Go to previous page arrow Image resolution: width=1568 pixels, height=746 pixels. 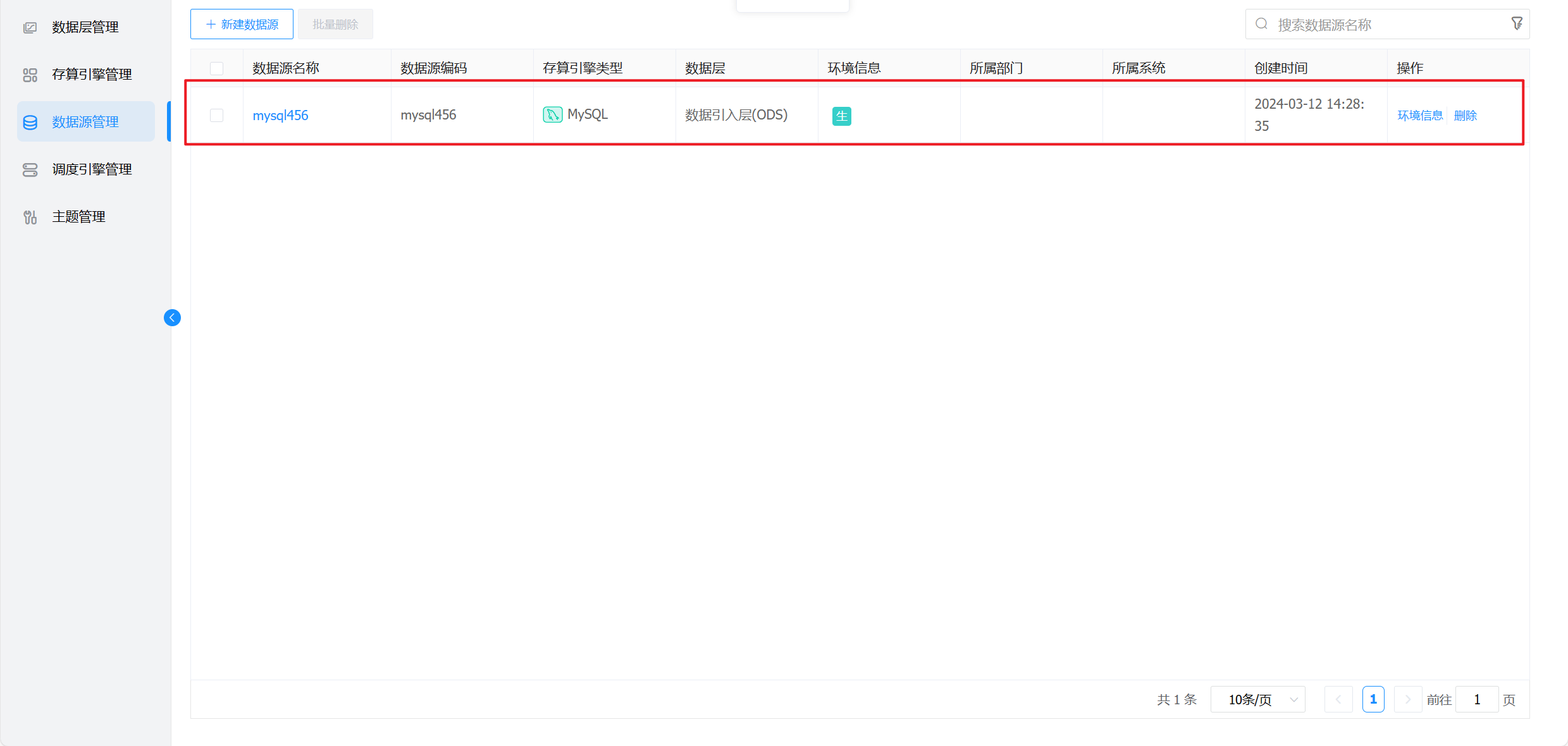[1338, 699]
